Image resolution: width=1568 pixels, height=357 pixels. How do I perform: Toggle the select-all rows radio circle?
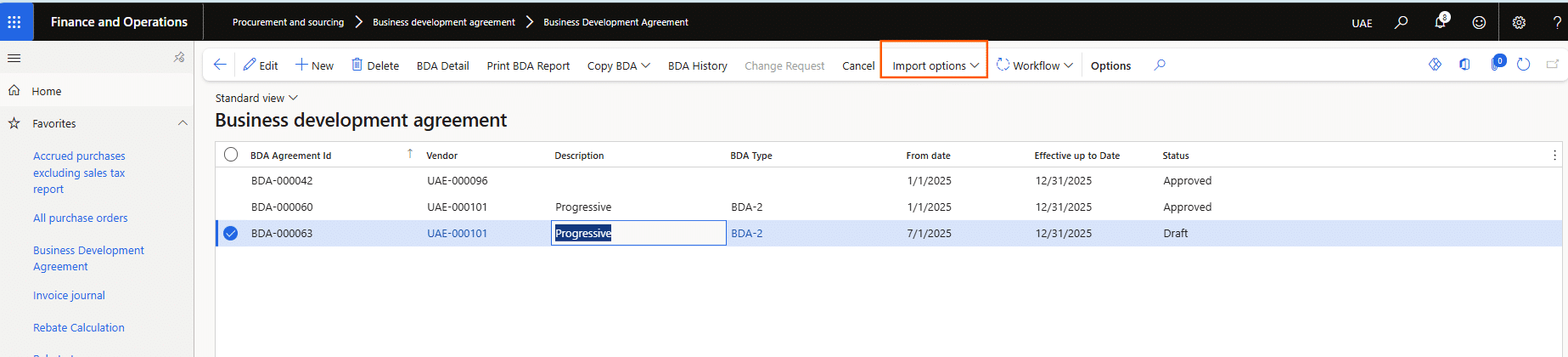[231, 155]
